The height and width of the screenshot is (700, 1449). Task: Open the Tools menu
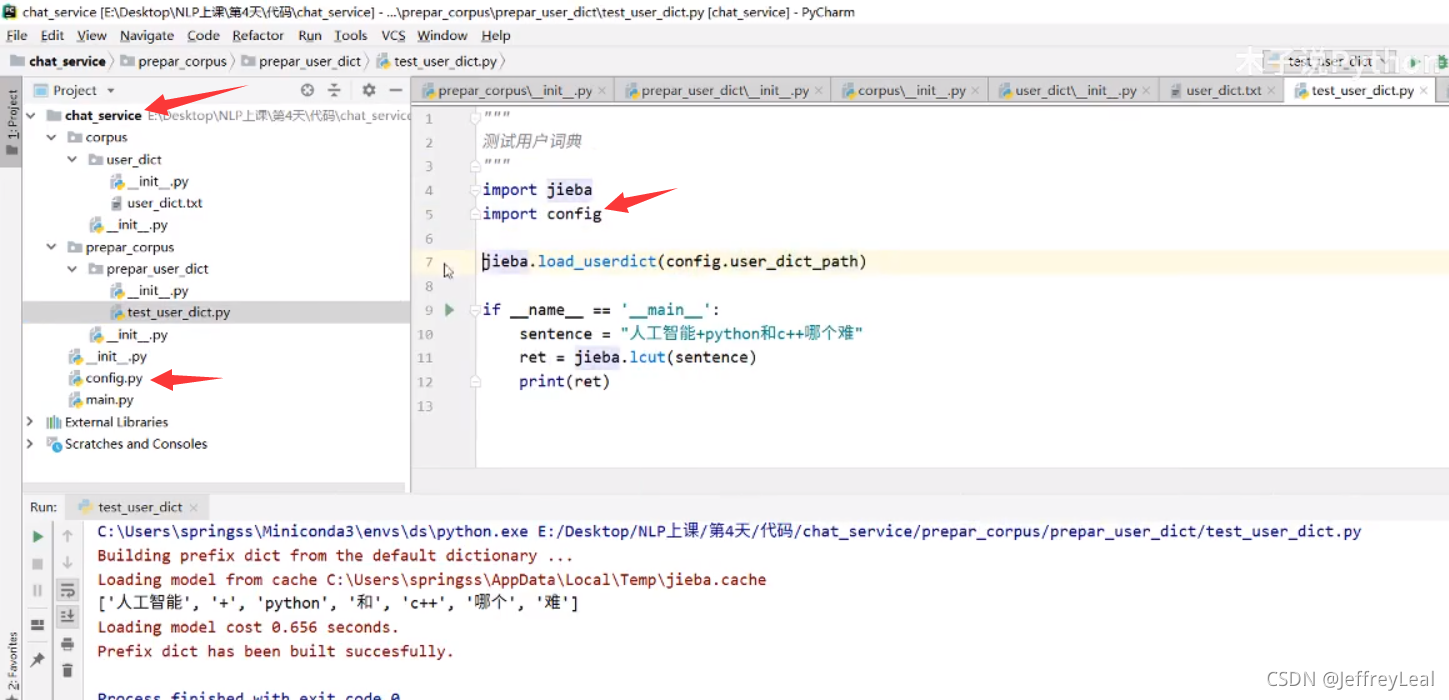350,35
